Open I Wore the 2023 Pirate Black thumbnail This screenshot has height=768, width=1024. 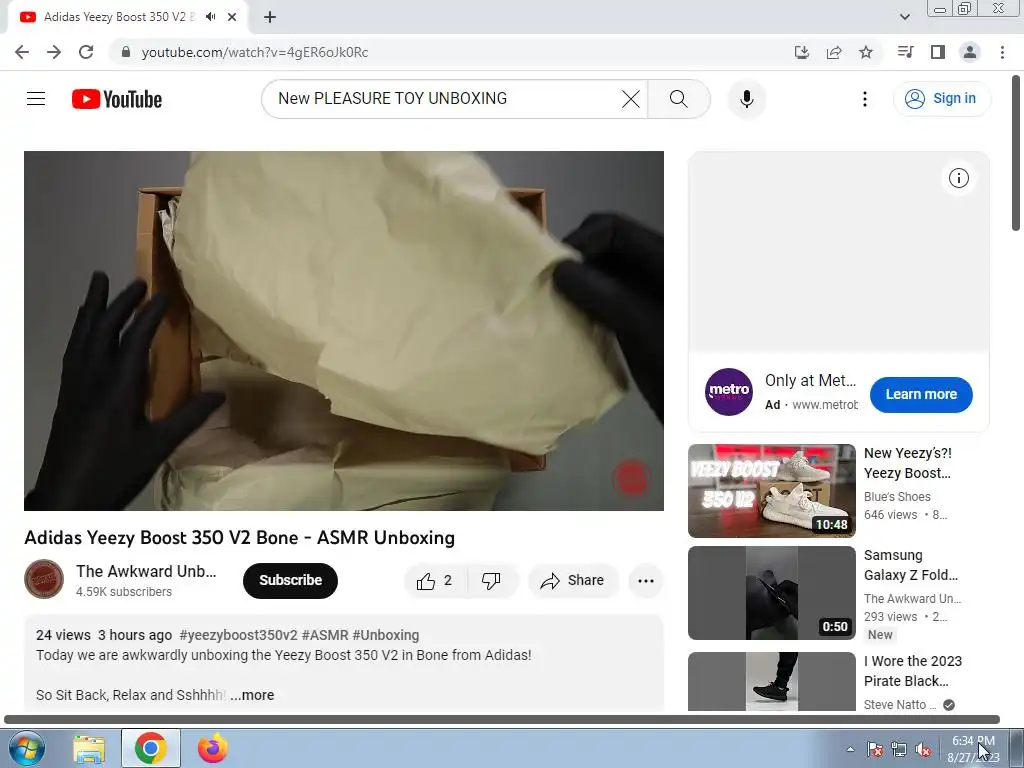(771, 681)
